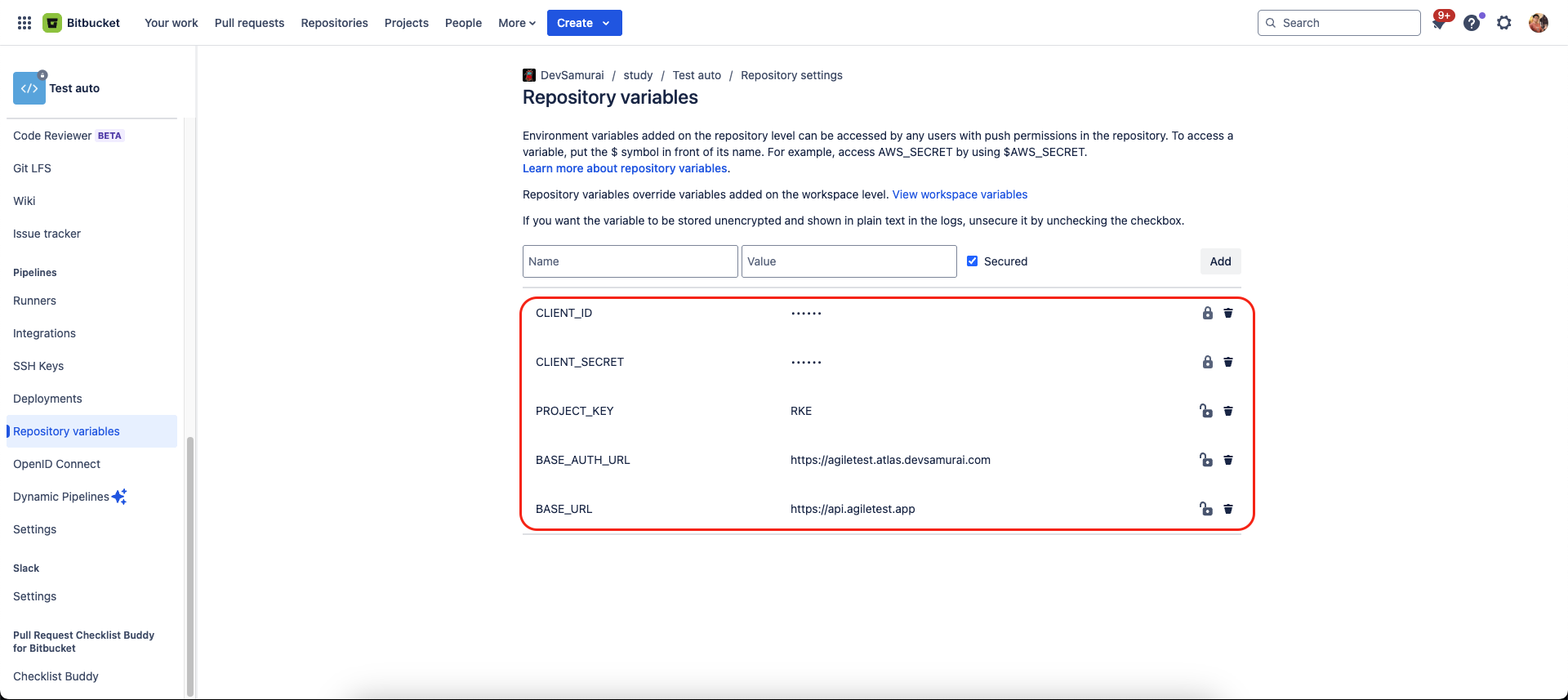Open the user profile avatar menu
1568x700 pixels.
[1539, 23]
